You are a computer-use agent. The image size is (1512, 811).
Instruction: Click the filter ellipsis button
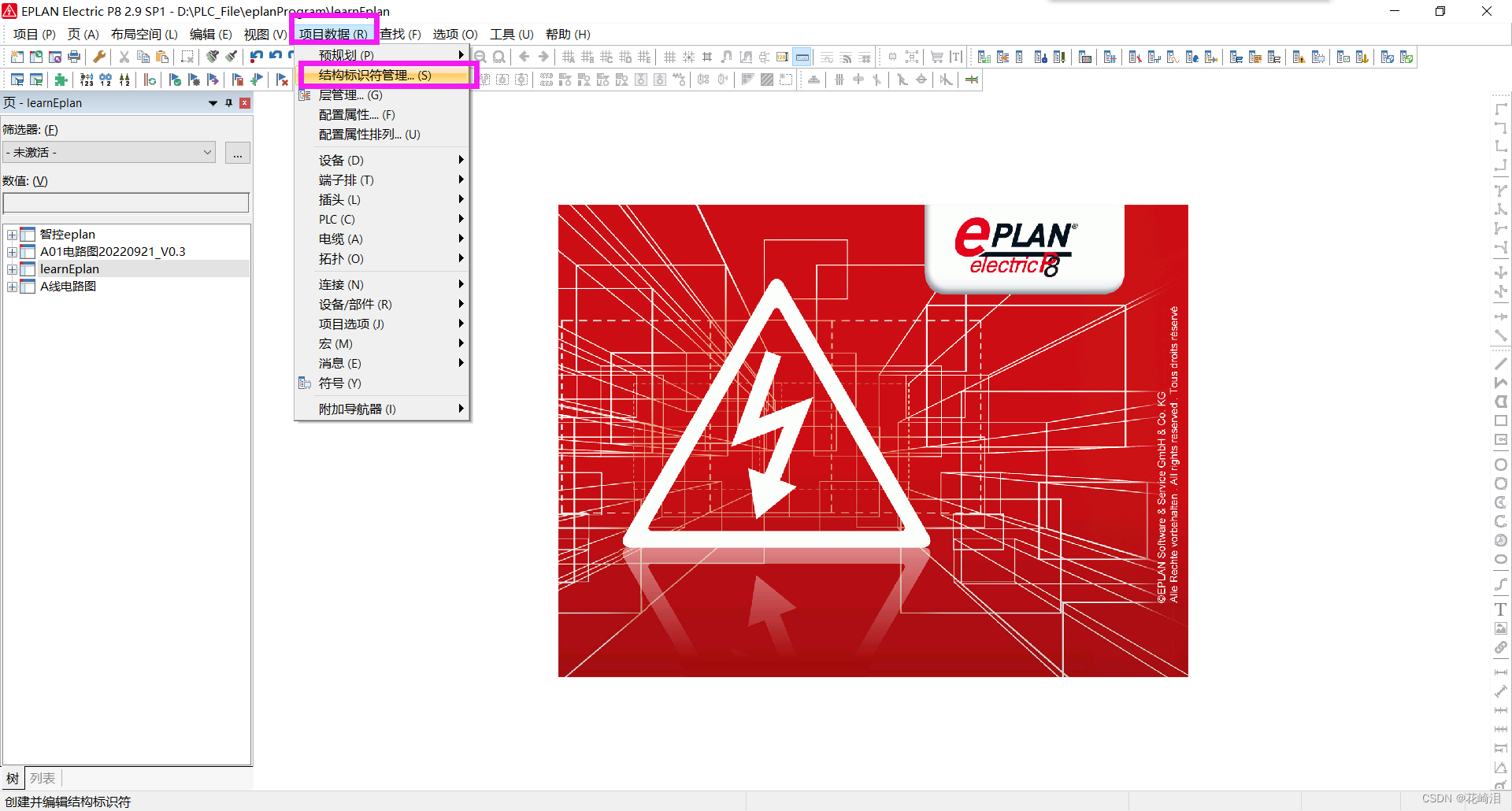click(x=238, y=153)
